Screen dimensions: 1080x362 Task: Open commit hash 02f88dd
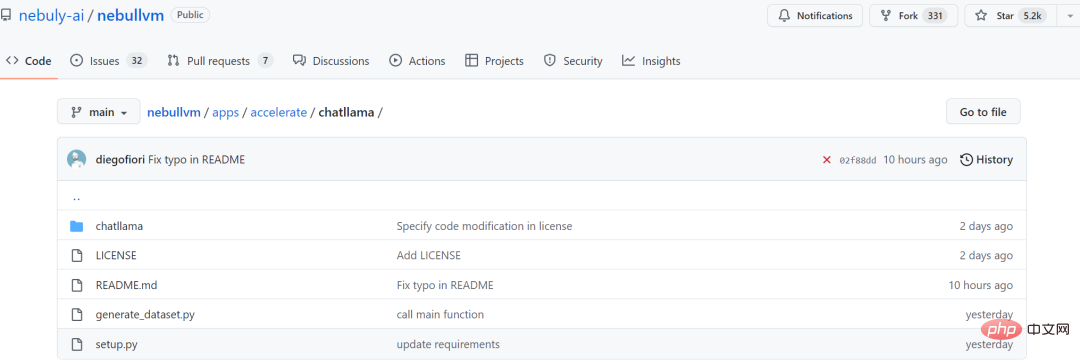858,160
